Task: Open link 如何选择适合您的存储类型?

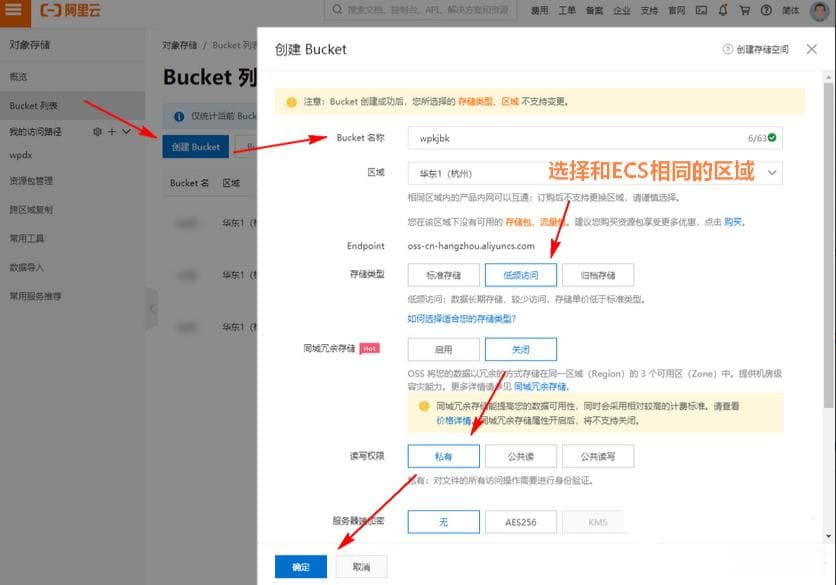Action: pos(461,318)
